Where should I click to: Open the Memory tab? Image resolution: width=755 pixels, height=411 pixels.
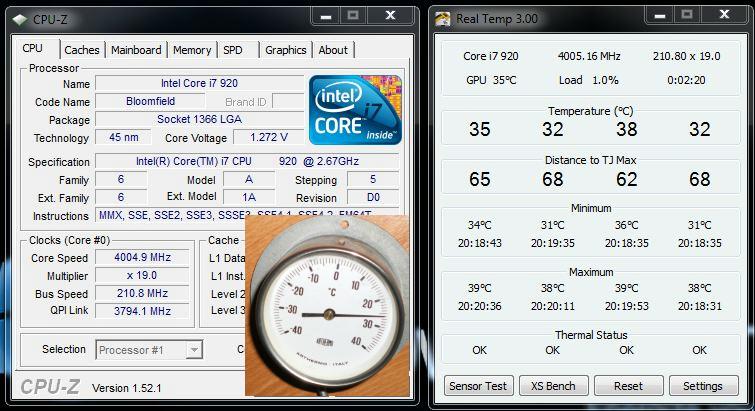pyautogui.click(x=192, y=50)
